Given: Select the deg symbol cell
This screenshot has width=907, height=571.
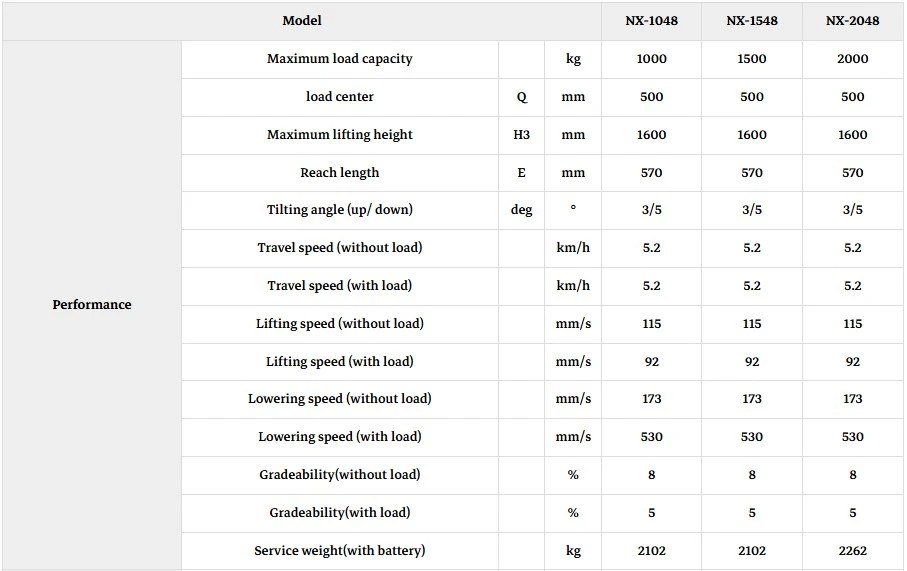Looking at the screenshot, I should tap(521, 209).
